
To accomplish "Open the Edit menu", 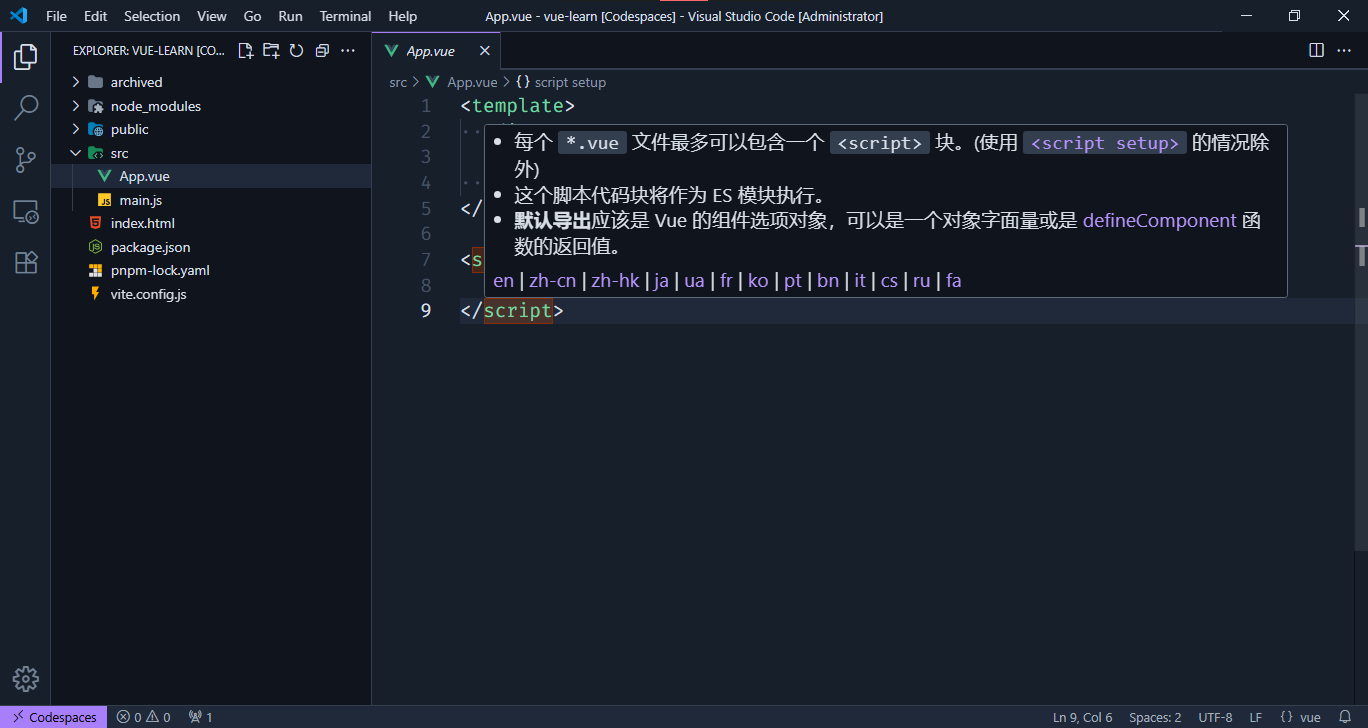I will click(96, 16).
